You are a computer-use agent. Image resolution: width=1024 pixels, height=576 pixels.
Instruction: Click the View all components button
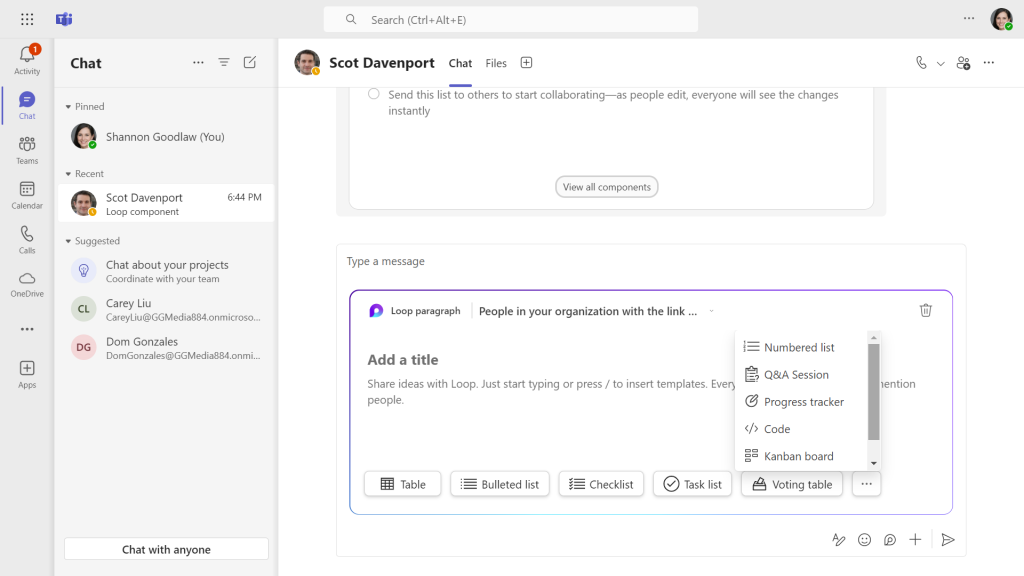(606, 186)
